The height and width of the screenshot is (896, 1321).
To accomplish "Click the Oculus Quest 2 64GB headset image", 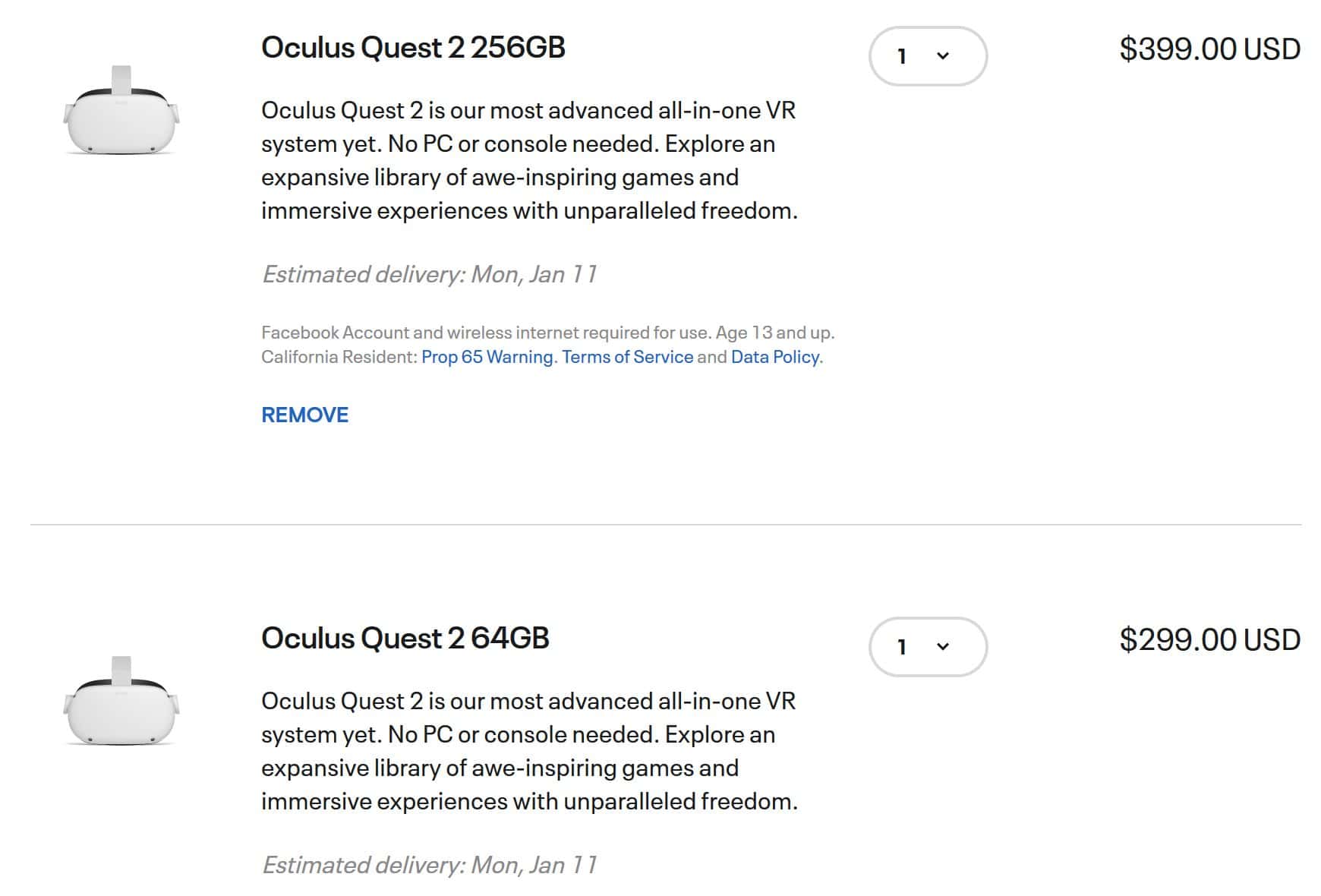I will pos(121,703).
